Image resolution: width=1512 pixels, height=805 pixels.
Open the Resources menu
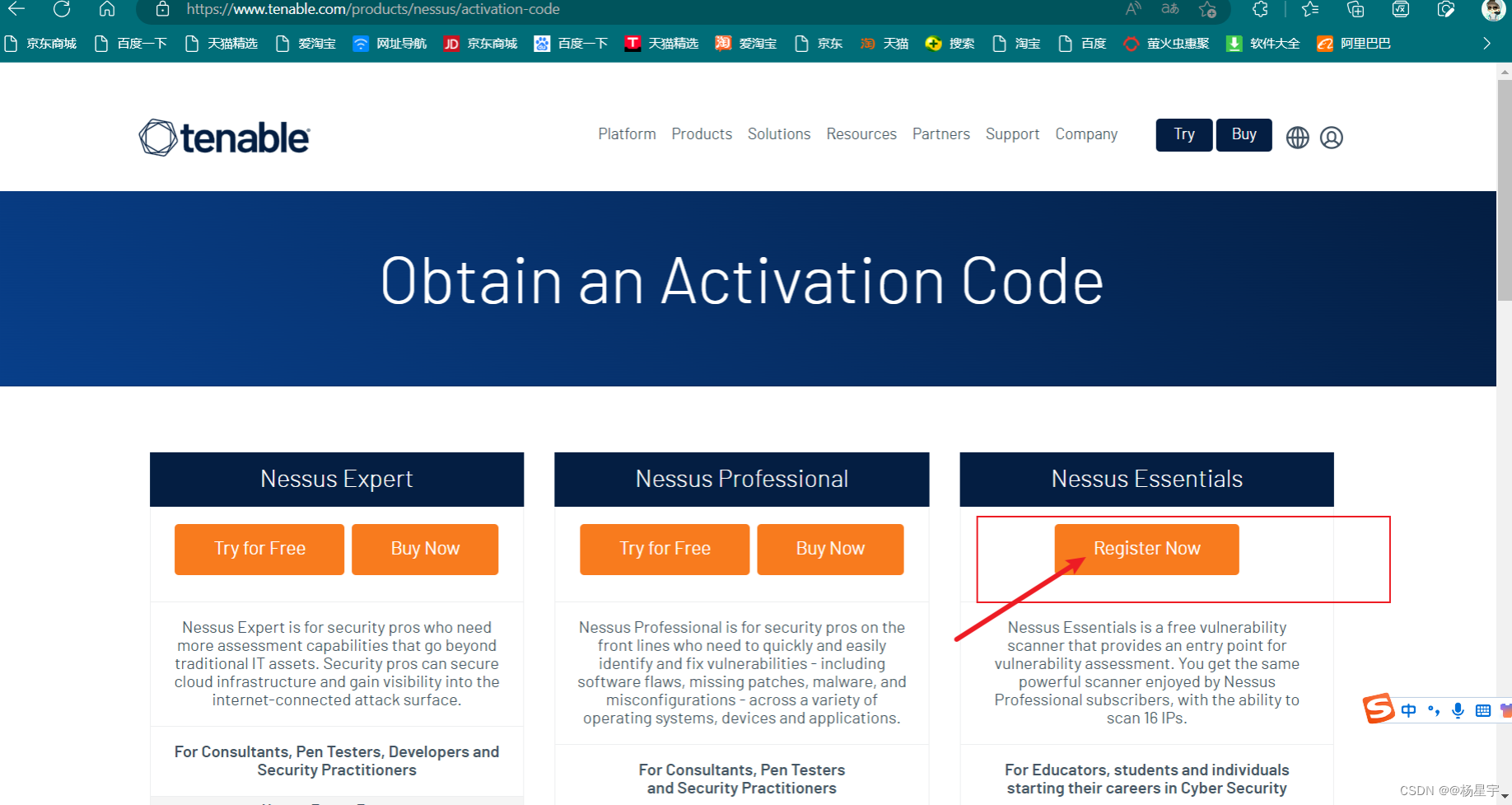click(861, 134)
